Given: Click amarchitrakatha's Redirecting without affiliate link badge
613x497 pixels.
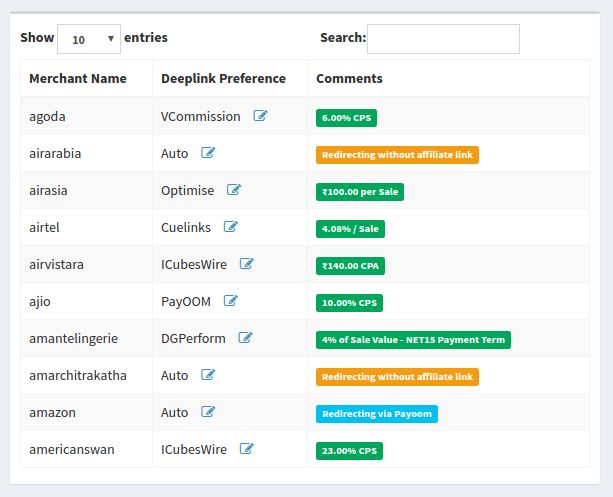Looking at the screenshot, I should click(x=397, y=377).
